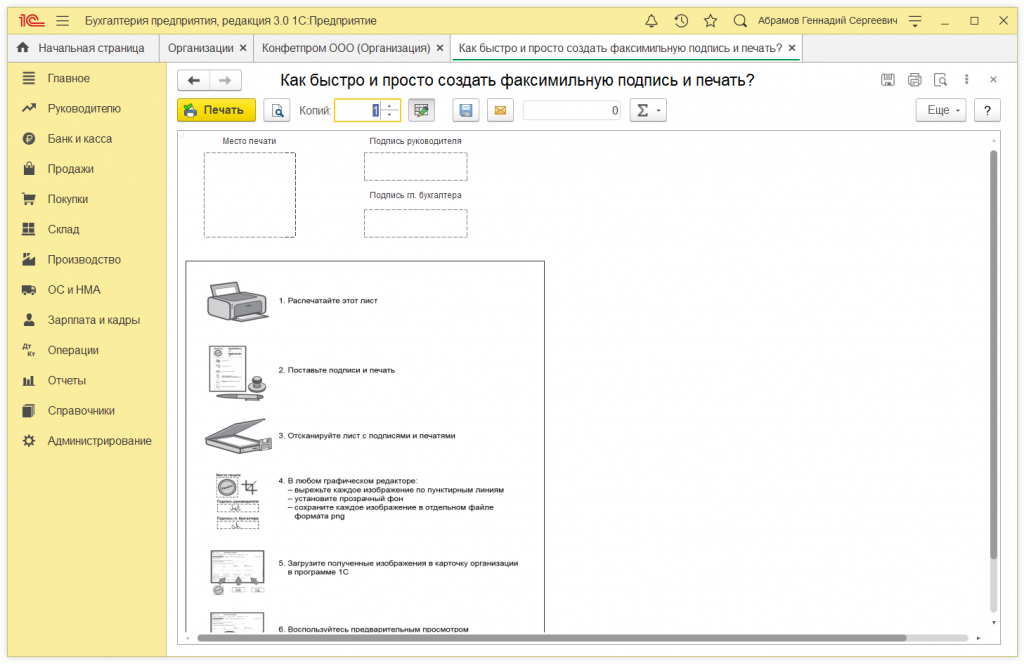This screenshot has width=1024, height=664.
Task: Click the question mark help button
Action: click(x=987, y=111)
